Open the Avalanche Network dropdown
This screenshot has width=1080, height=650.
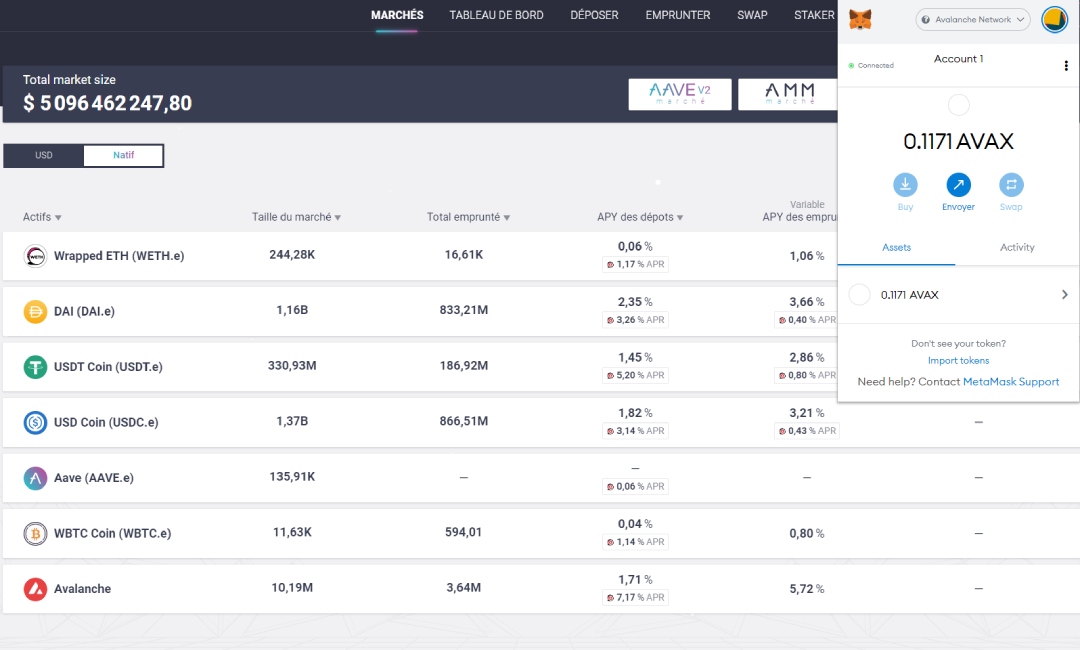point(973,19)
